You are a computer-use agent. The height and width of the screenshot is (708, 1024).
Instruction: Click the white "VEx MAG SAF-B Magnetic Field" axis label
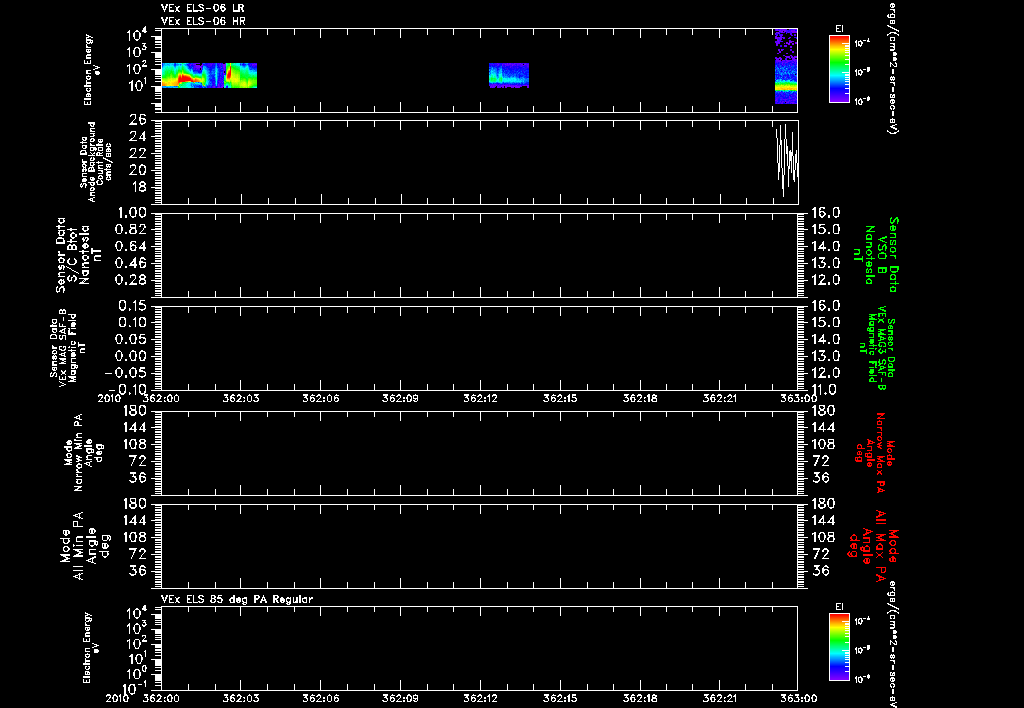point(68,346)
